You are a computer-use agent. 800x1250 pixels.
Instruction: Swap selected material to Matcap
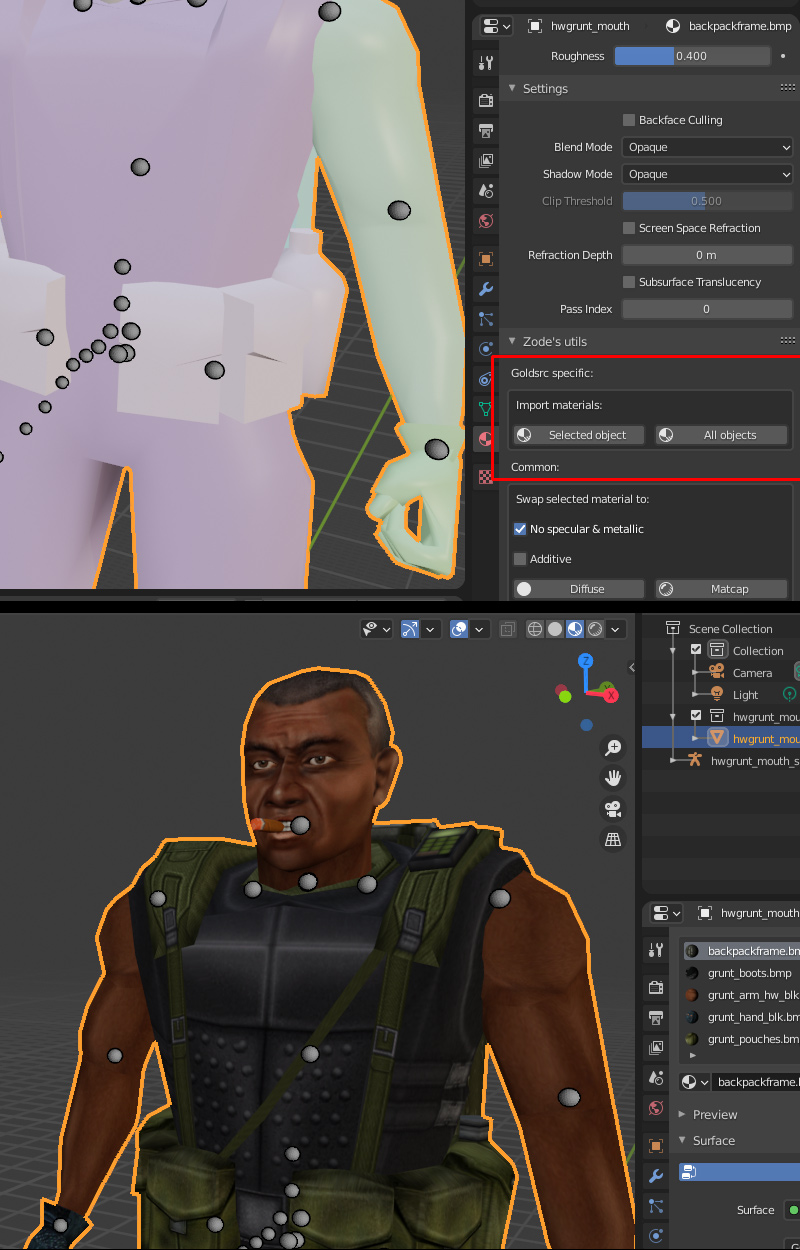(721, 589)
